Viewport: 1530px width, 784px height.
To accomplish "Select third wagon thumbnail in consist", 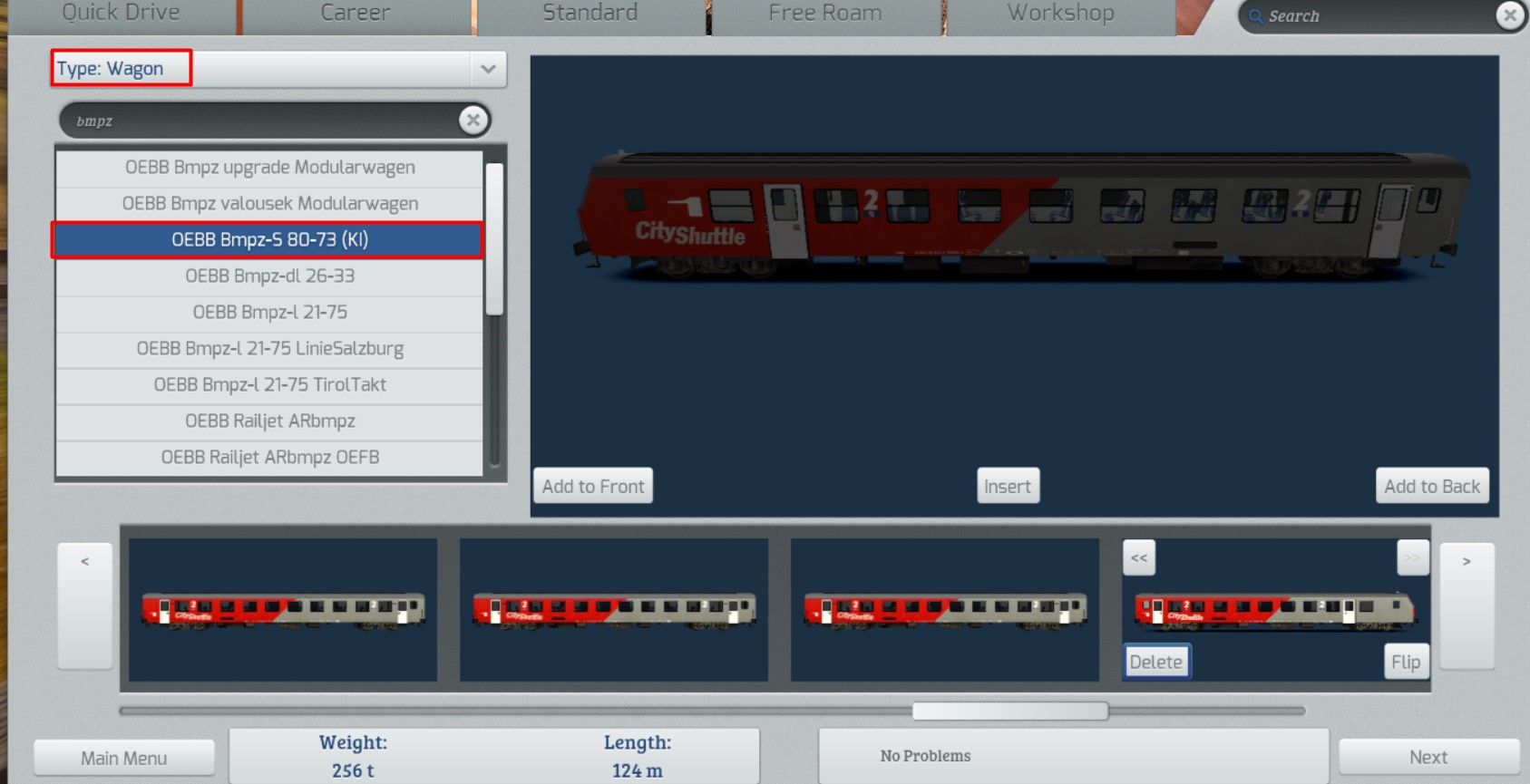I will tap(945, 610).
